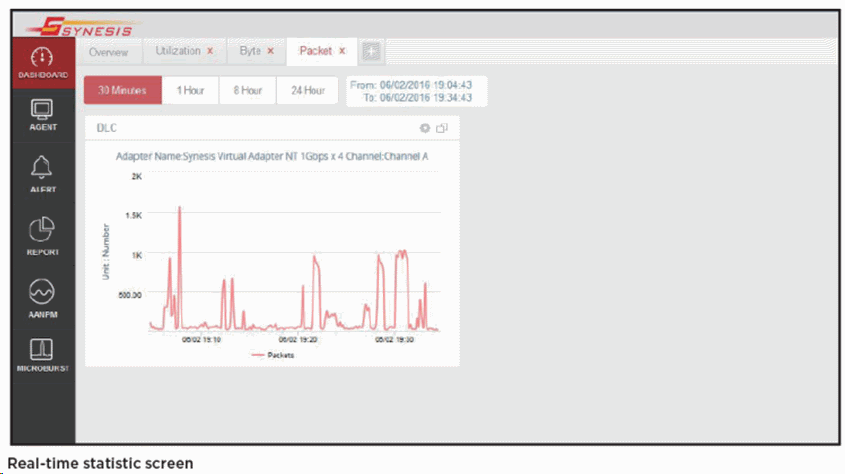This screenshot has width=845, height=474.
Task: Open the Microburst sidebar icon
Action: 42,355
